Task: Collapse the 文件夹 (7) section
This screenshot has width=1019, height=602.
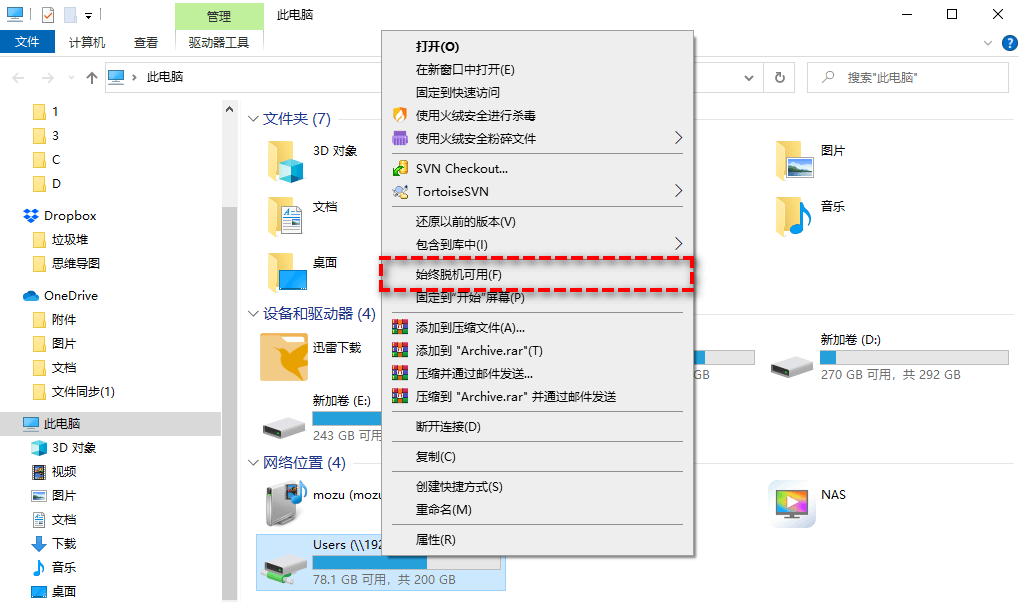Action: coord(253,118)
